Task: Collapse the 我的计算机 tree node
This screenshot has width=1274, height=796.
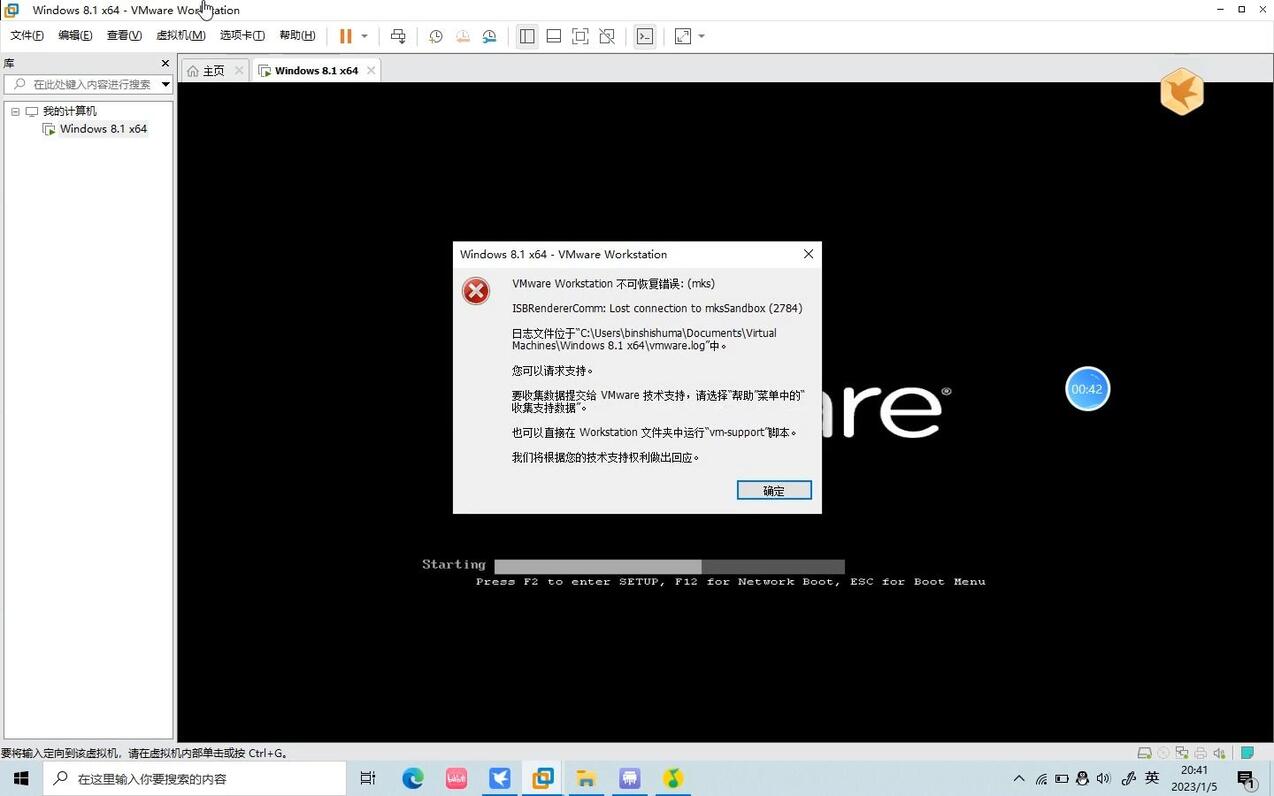Action: coord(15,111)
